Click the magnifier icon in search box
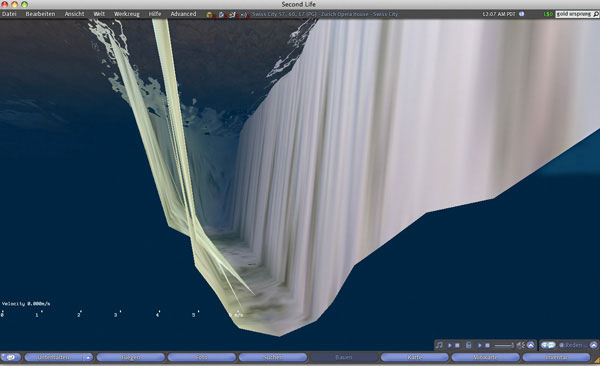This screenshot has width=600, height=366. coord(596,14)
